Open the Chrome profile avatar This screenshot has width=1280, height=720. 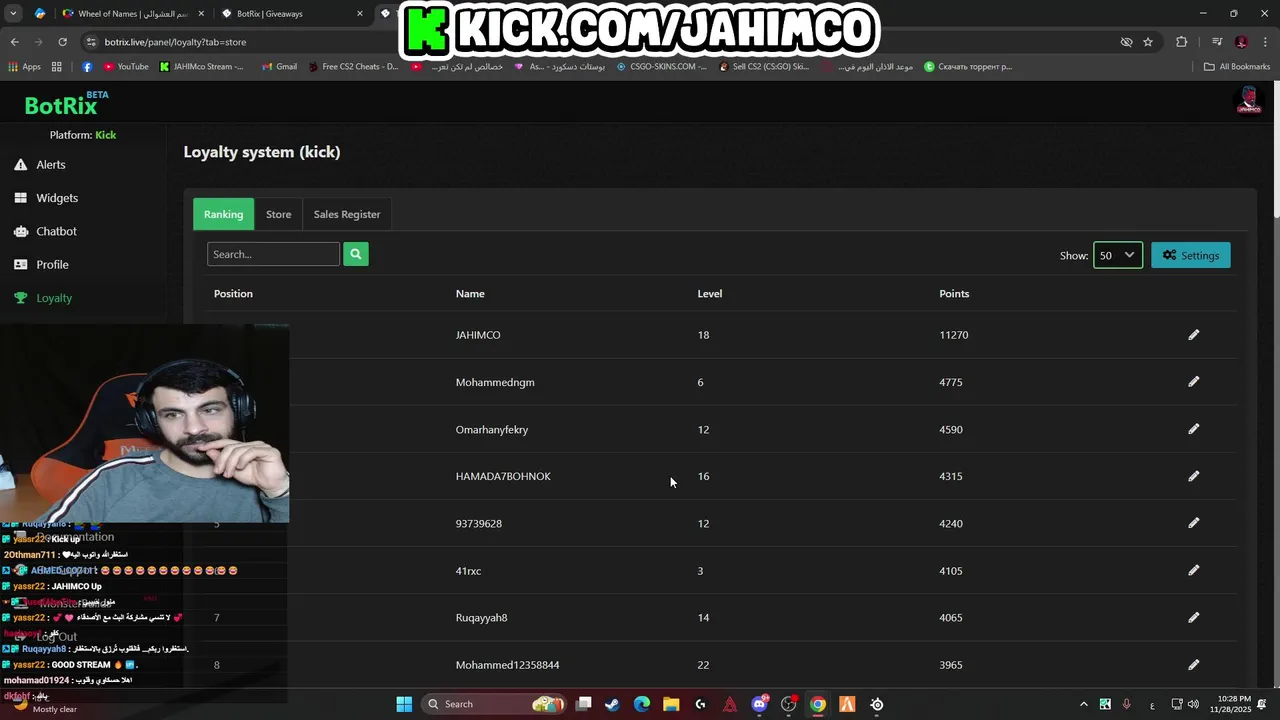(x=1241, y=42)
